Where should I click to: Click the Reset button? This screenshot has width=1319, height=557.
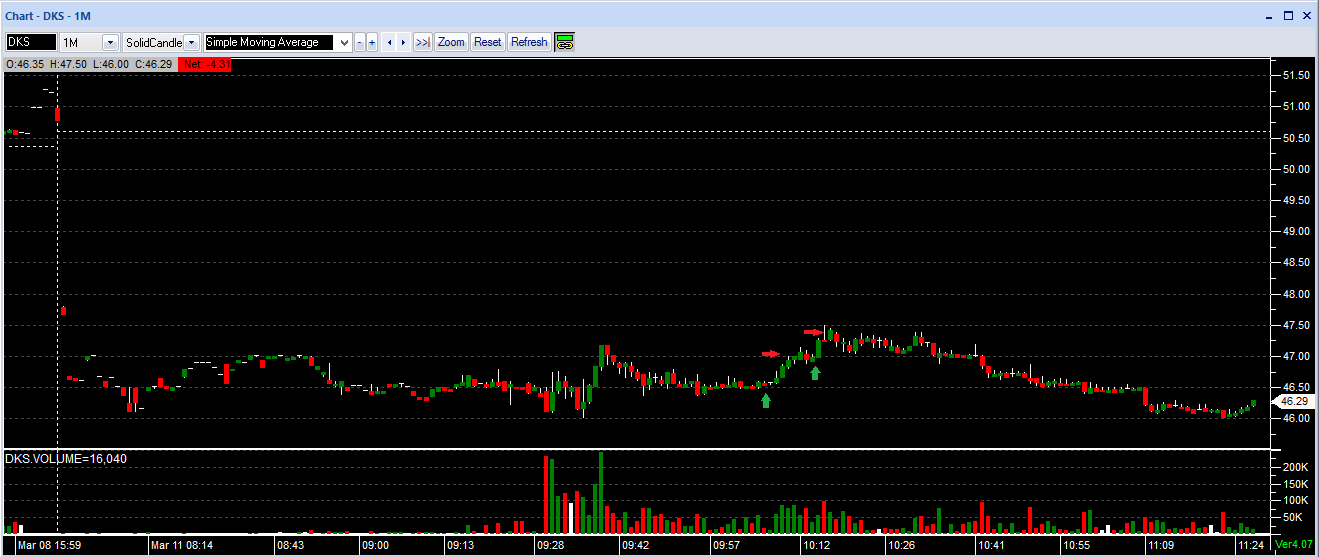click(487, 42)
